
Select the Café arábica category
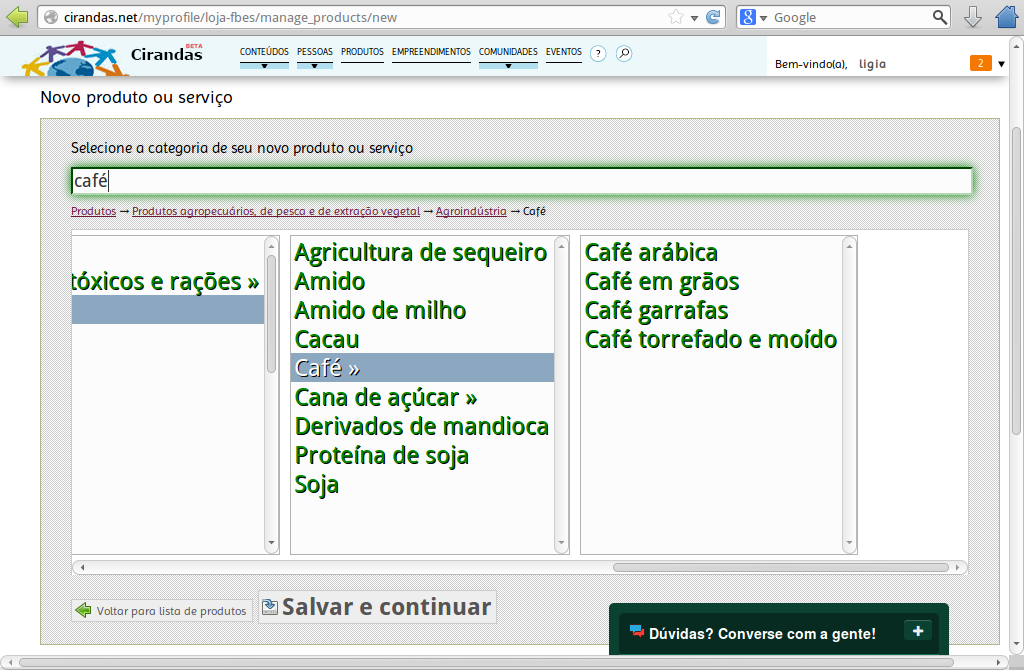point(651,253)
